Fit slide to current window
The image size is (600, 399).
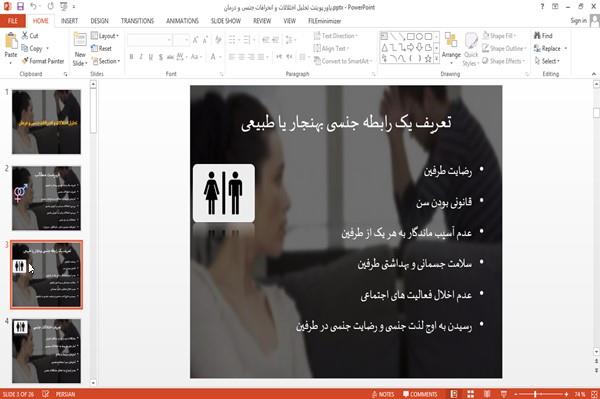595,394
